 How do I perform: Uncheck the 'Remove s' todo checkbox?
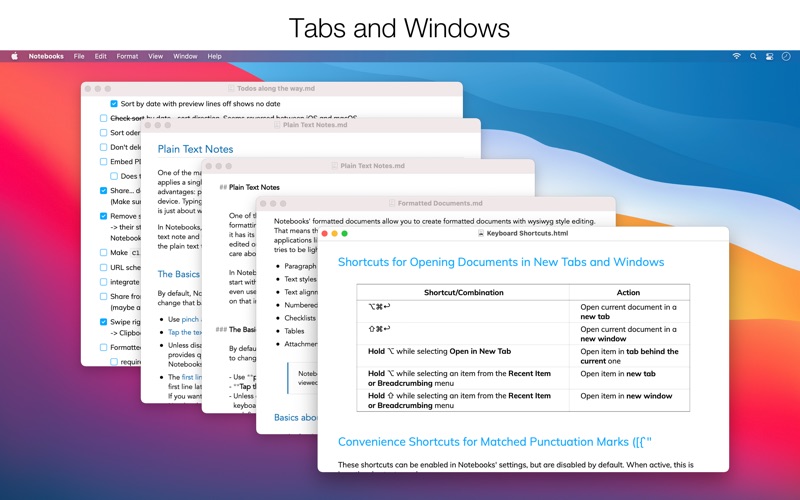pos(104,216)
